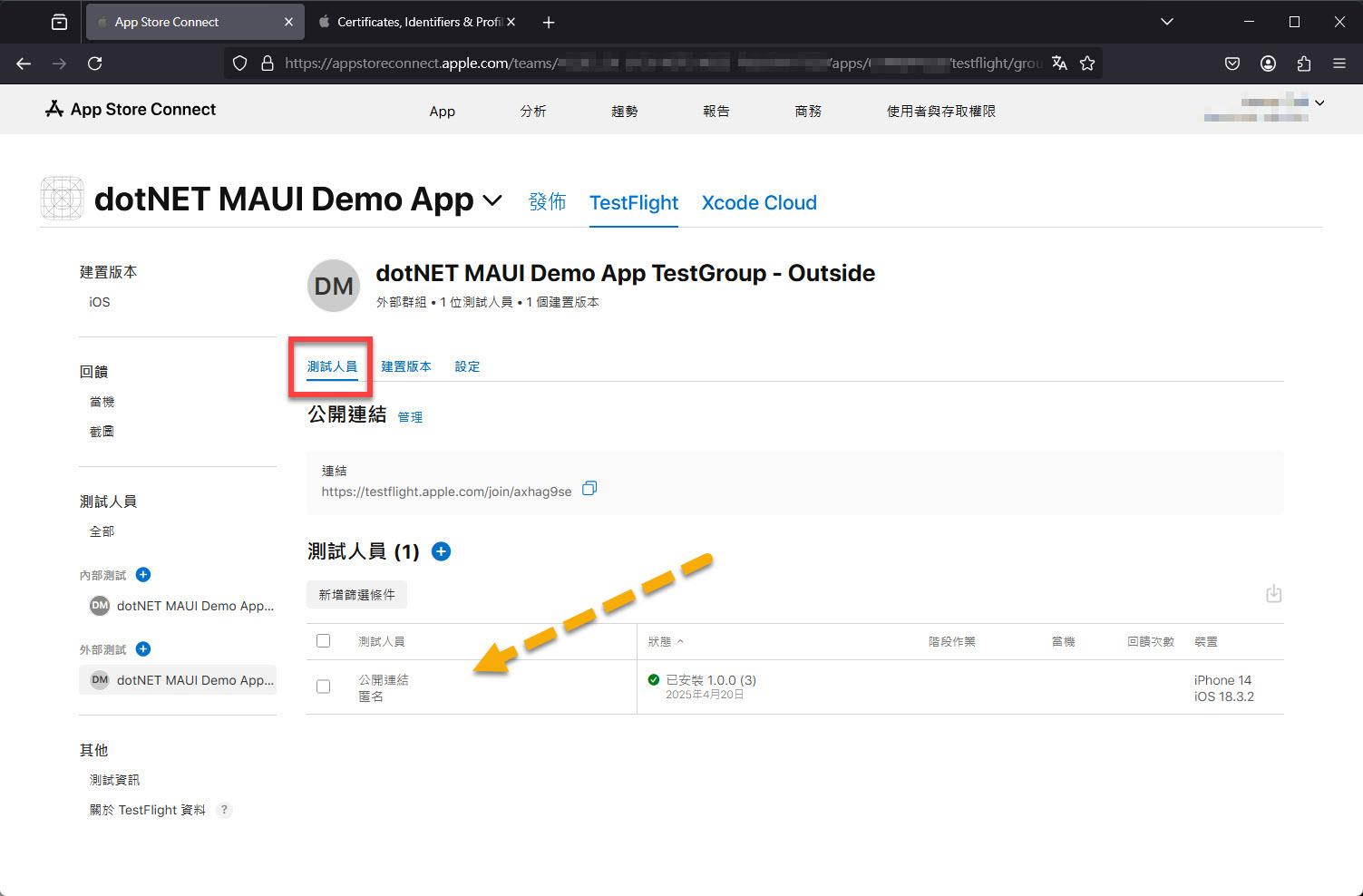Click the App Store Connect logo

tap(131, 110)
